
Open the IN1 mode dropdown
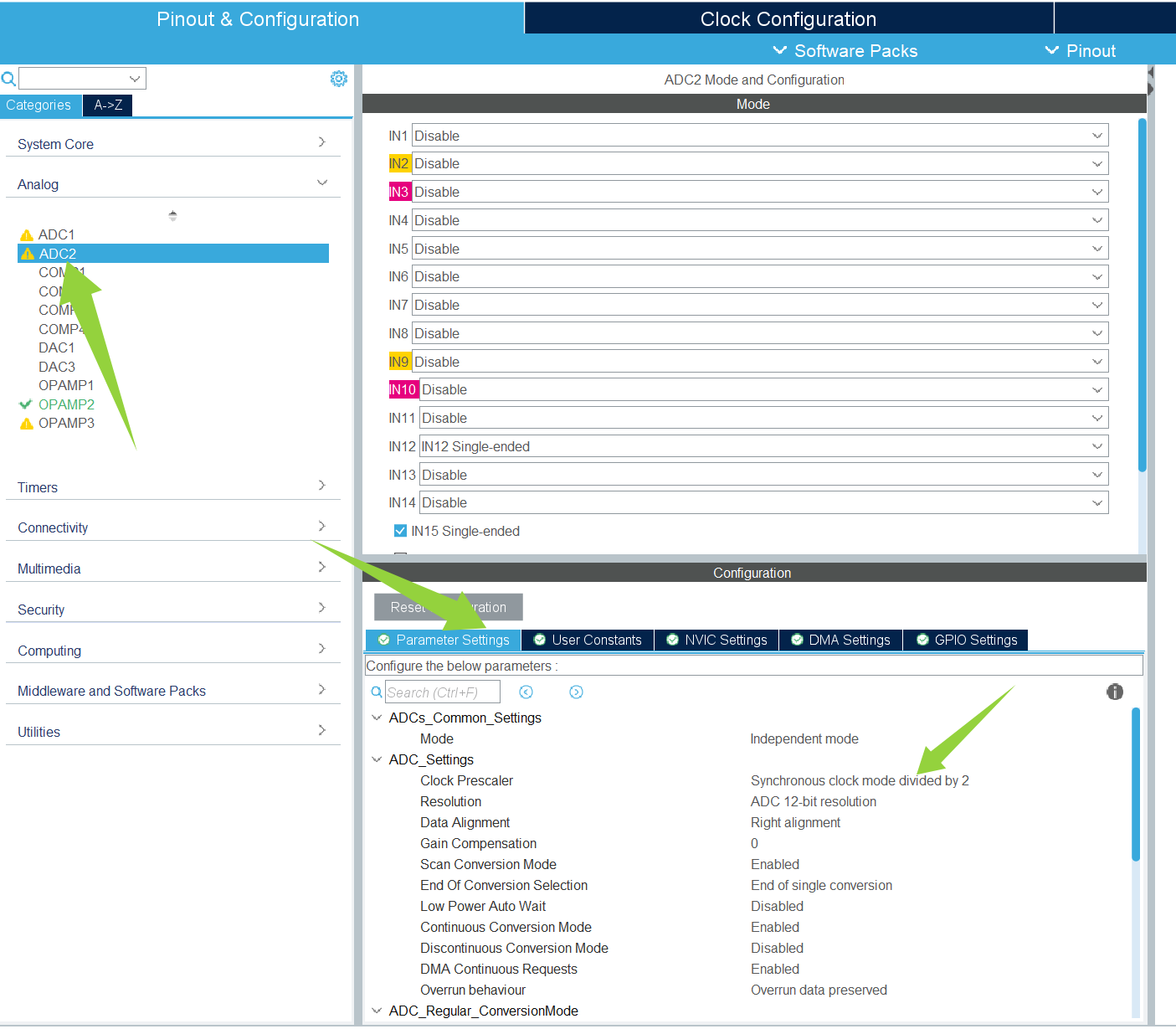click(x=760, y=136)
